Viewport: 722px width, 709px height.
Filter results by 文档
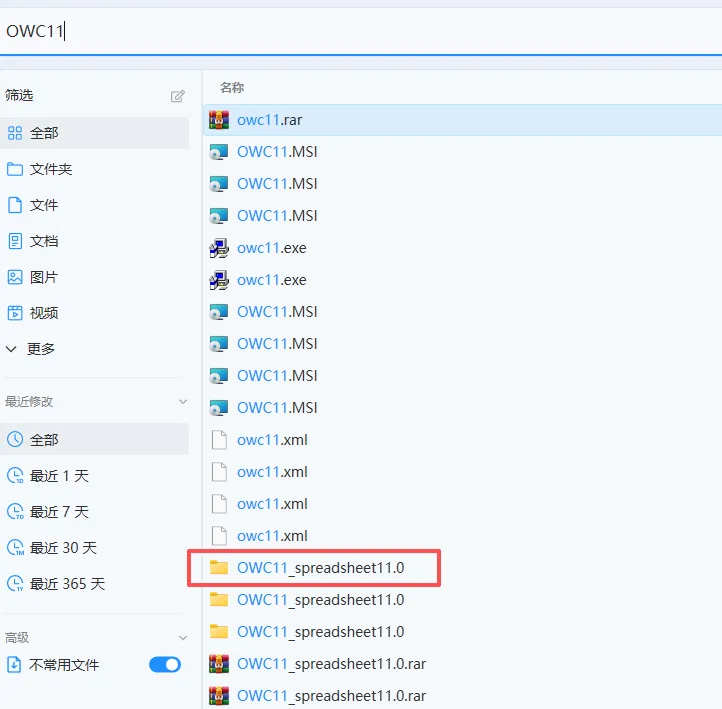pyautogui.click(x=94, y=241)
